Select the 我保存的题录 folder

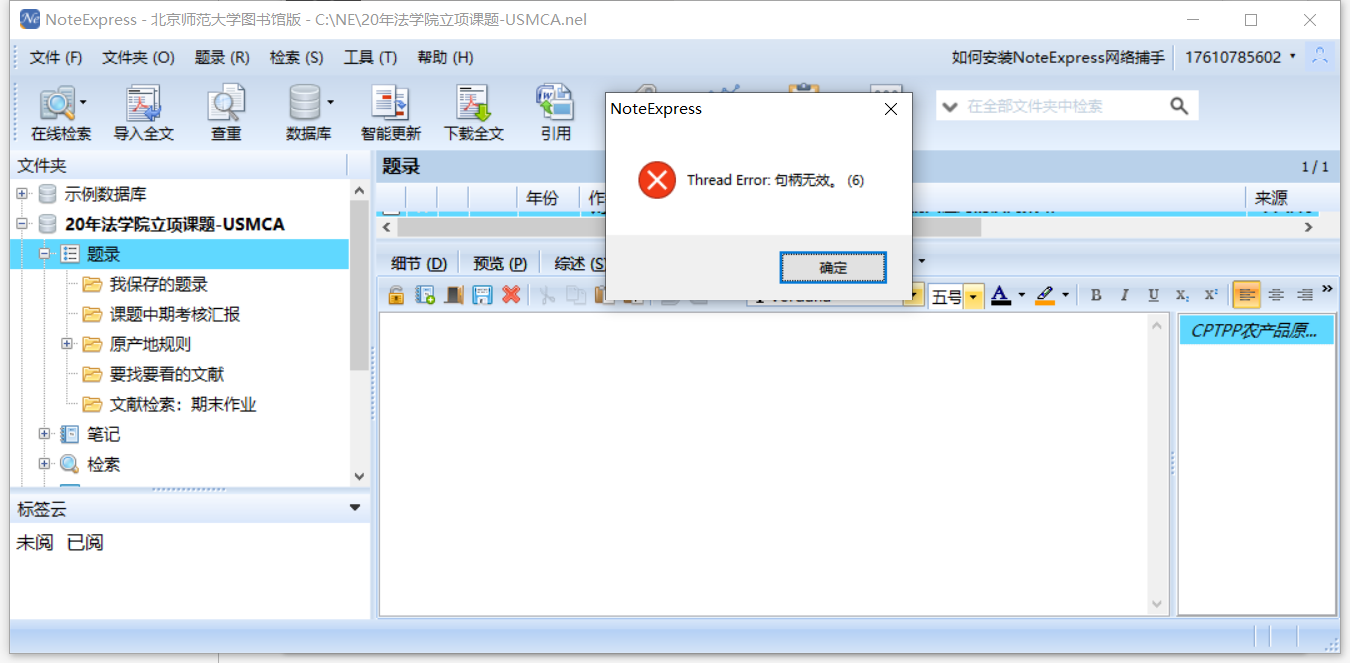pyautogui.click(x=158, y=284)
